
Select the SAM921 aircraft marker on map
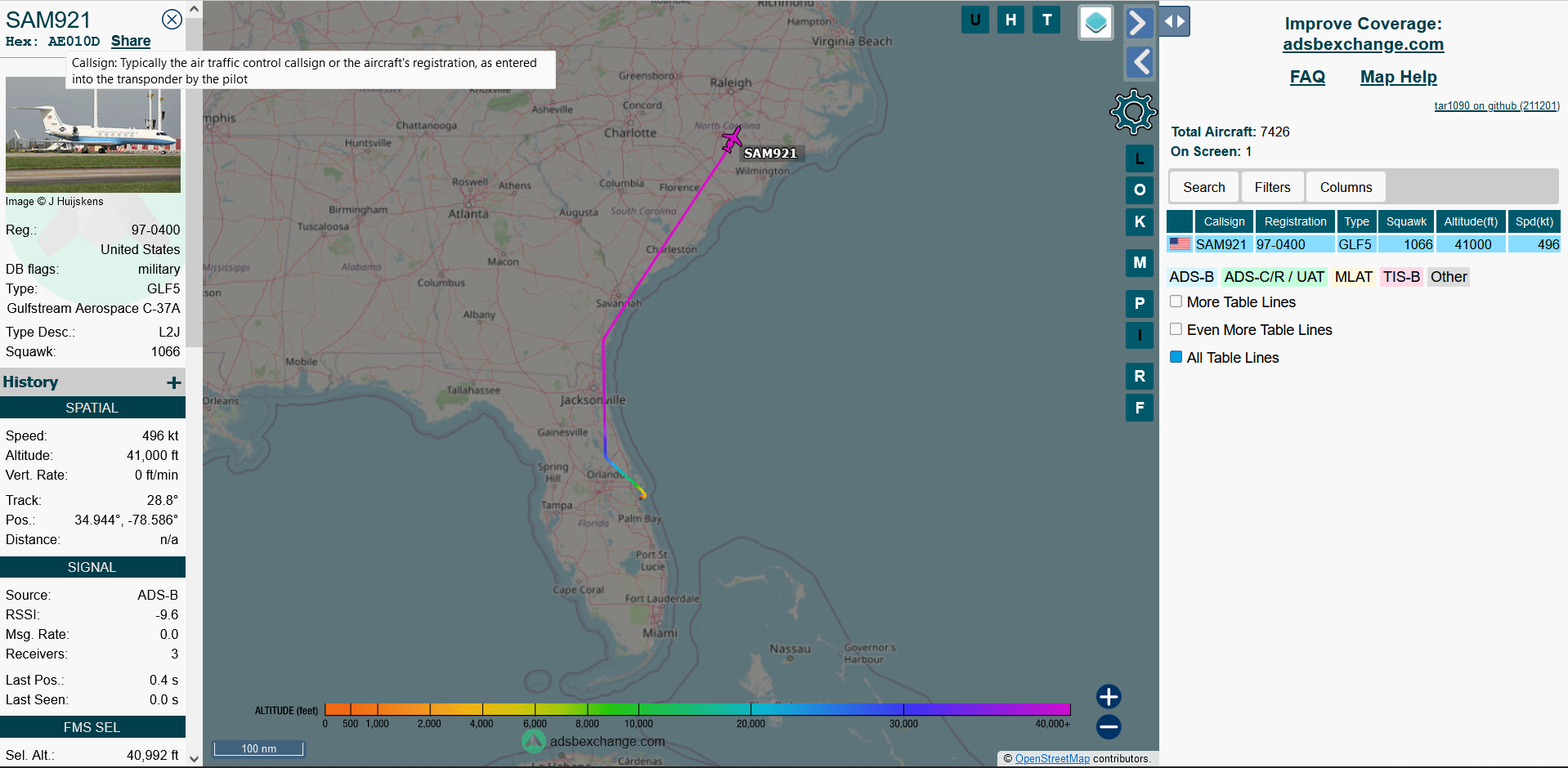click(732, 139)
